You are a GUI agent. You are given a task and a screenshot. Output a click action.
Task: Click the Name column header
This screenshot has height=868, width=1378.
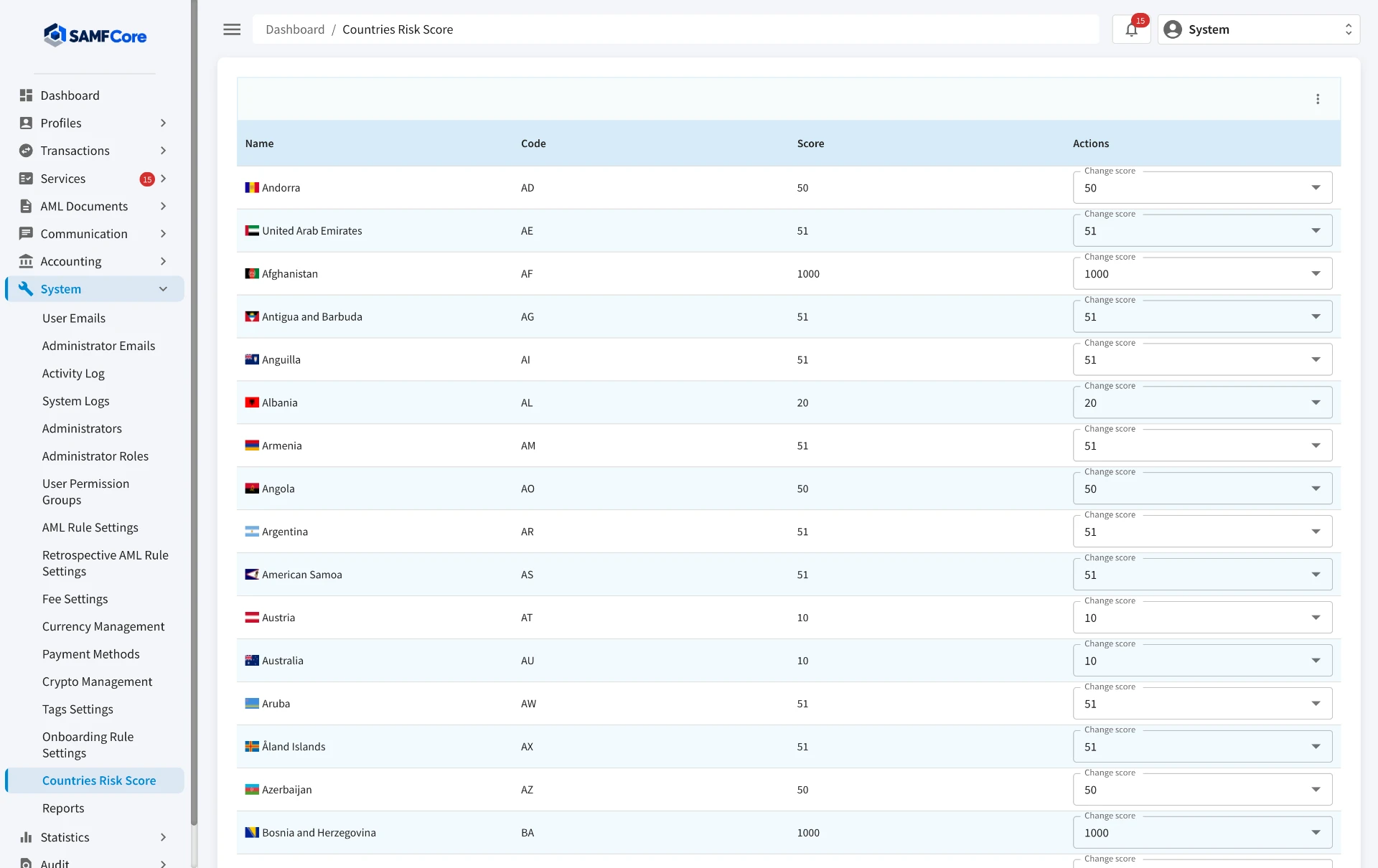point(259,143)
